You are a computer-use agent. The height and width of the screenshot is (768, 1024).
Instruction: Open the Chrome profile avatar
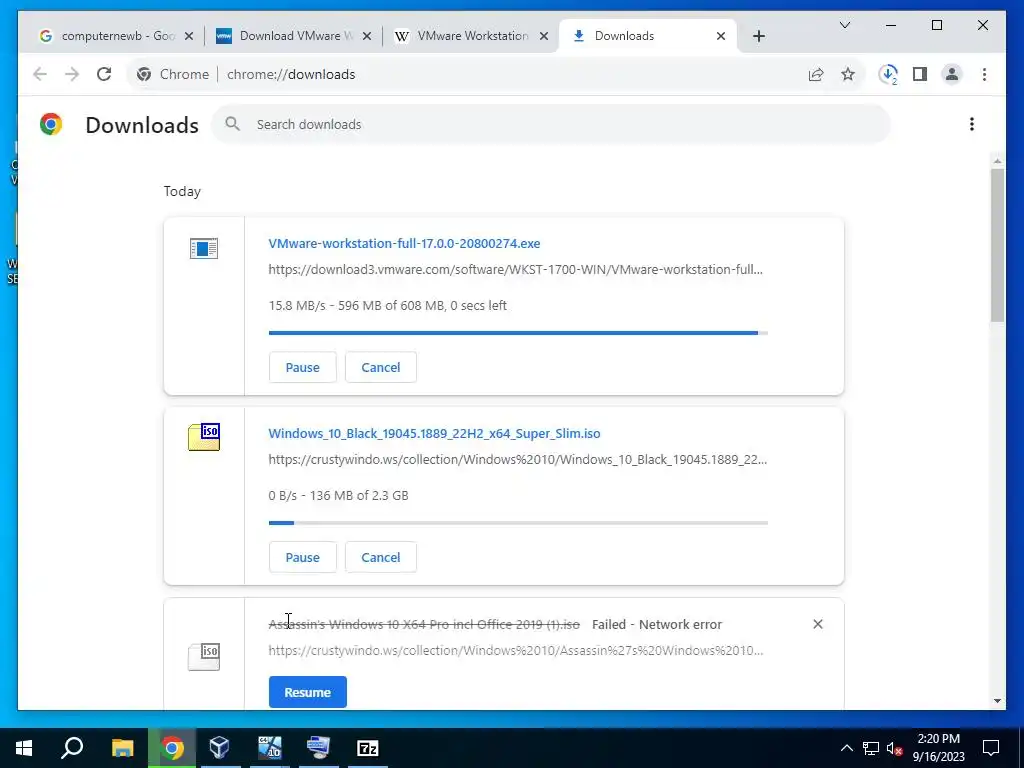(x=952, y=74)
